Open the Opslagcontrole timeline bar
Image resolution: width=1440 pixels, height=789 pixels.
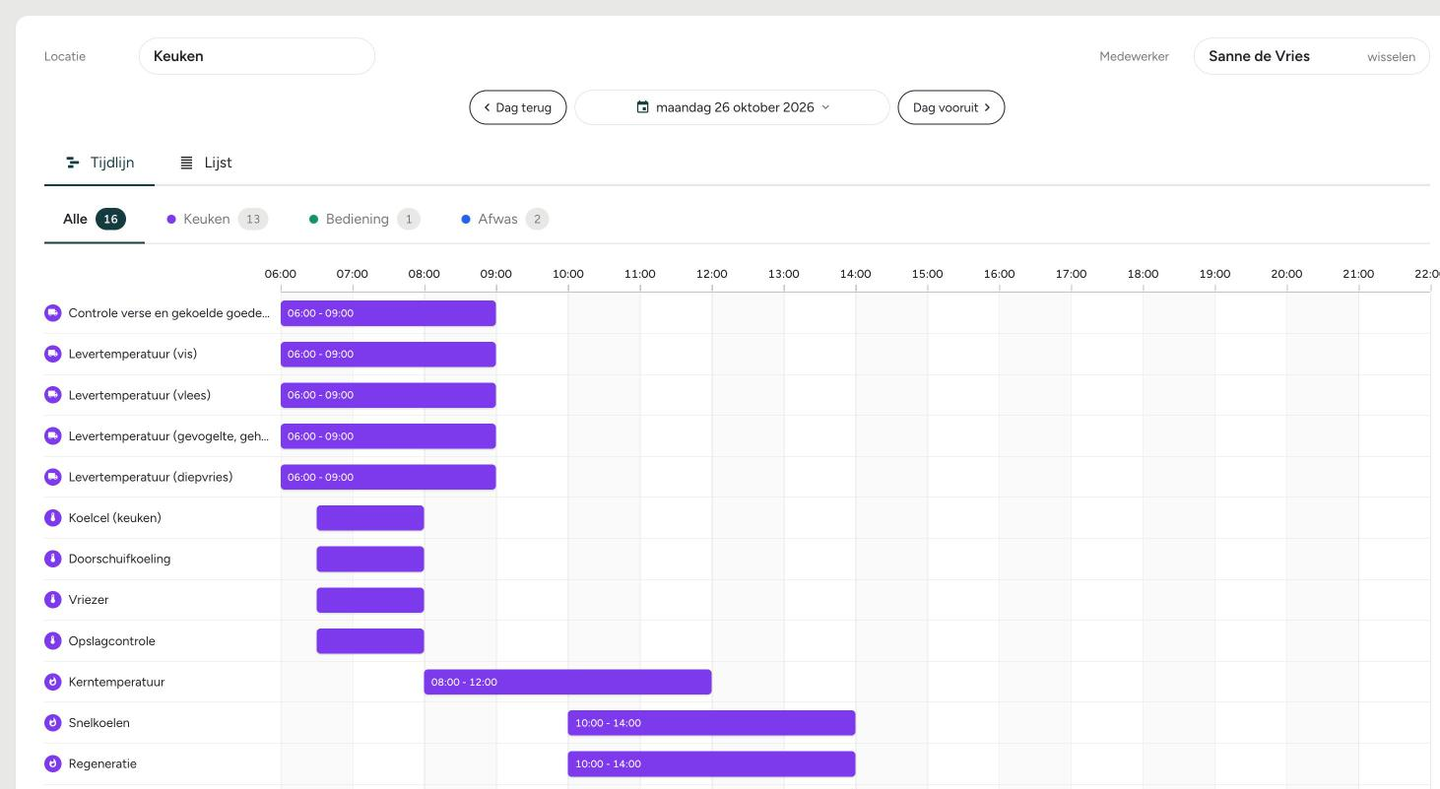click(370, 641)
